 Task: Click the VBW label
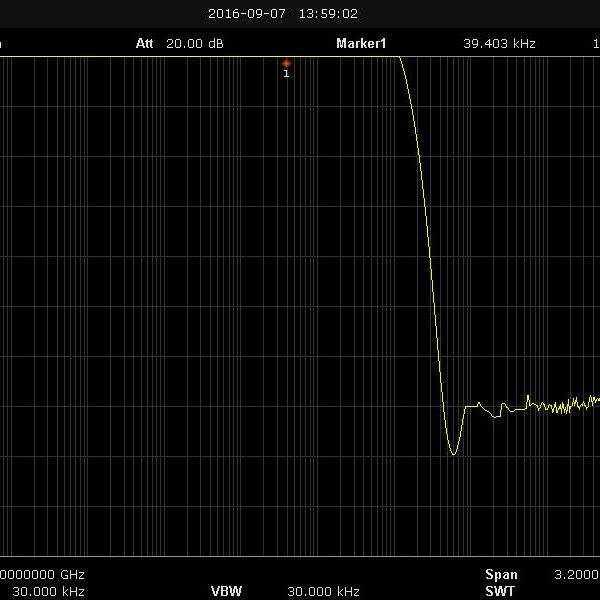(x=226, y=591)
